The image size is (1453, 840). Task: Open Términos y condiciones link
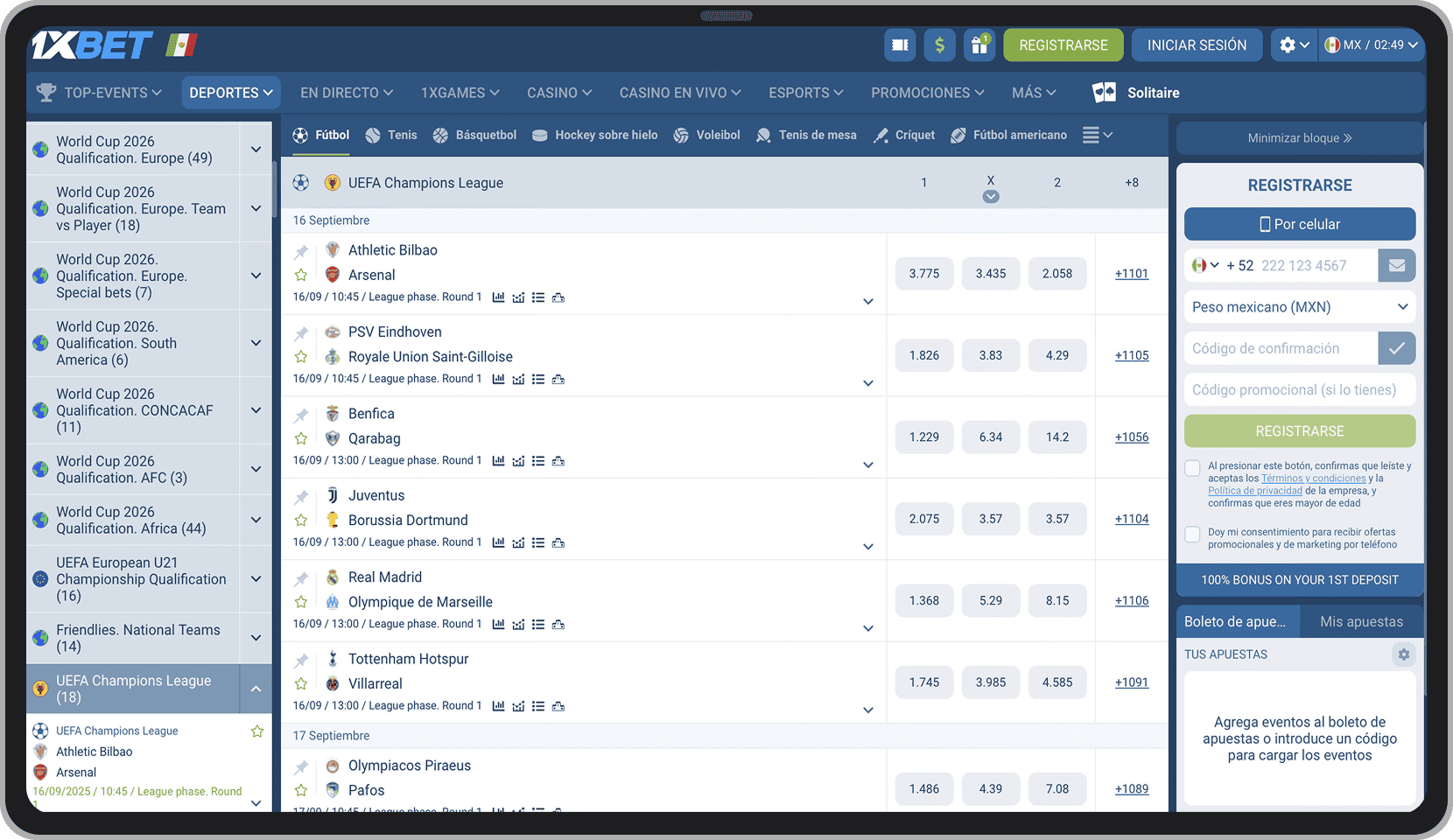[1313, 479]
